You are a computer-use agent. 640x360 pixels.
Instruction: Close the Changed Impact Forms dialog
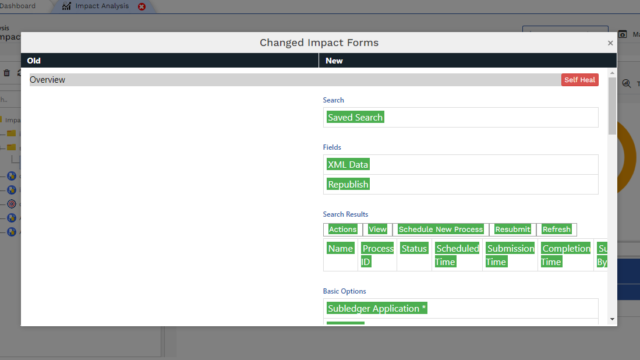(610, 43)
